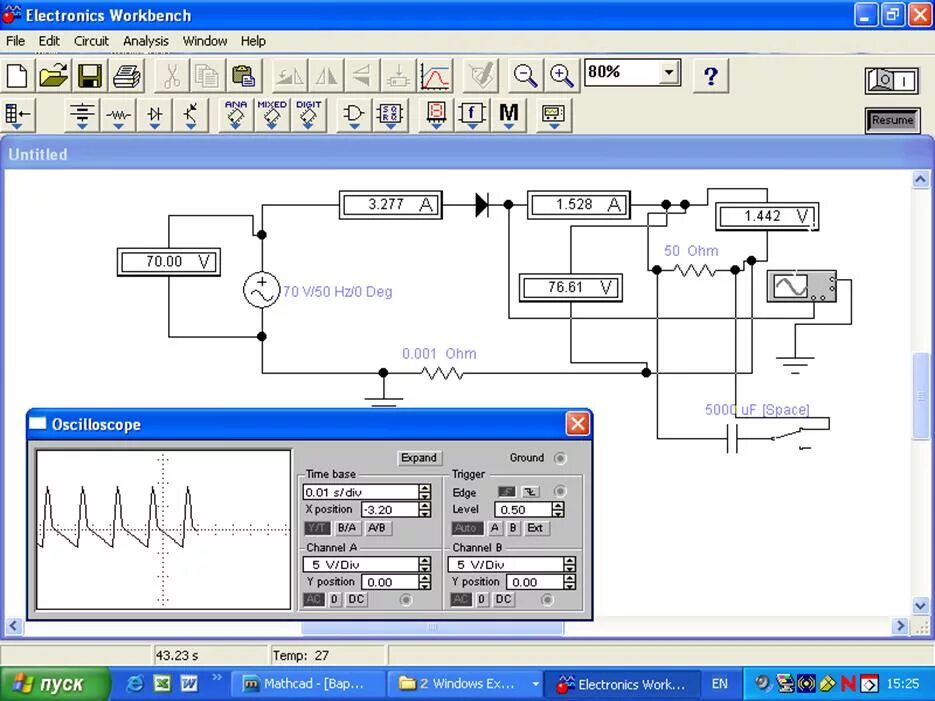Open the Windows Start (пуск) button
935x701 pixels.
(x=55, y=684)
